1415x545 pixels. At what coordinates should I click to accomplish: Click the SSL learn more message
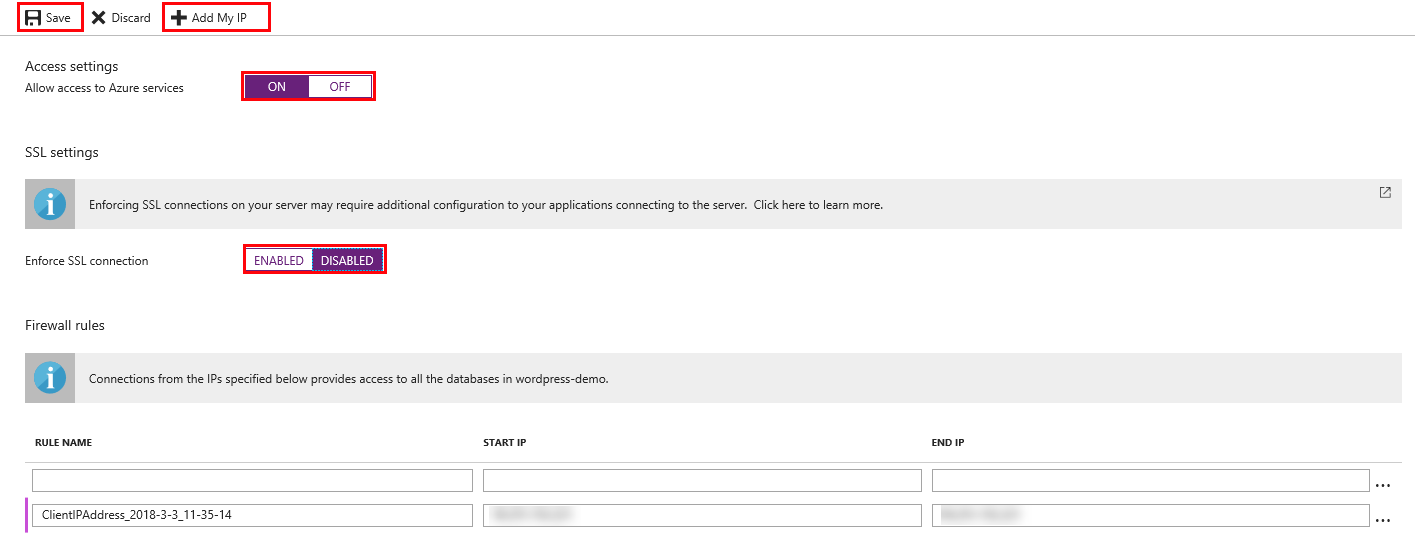[486, 205]
